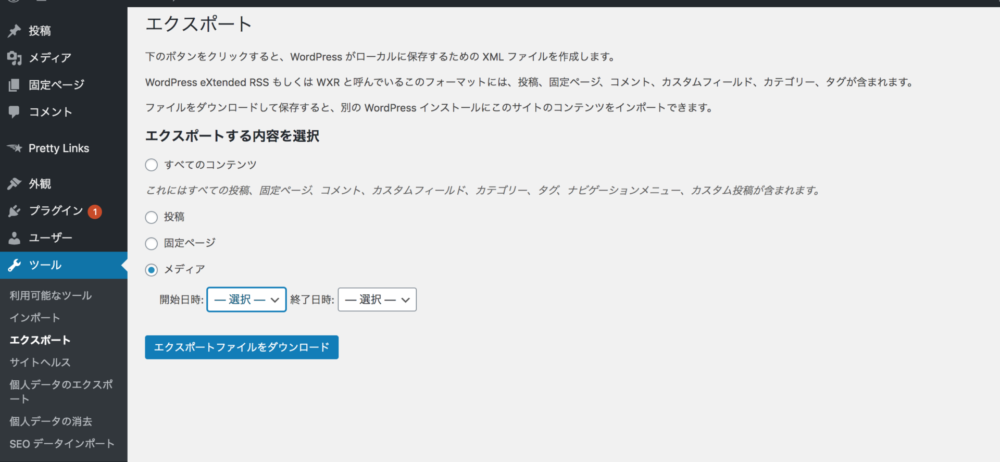
Task: Click the media icon beside メディア
Action: point(14,58)
